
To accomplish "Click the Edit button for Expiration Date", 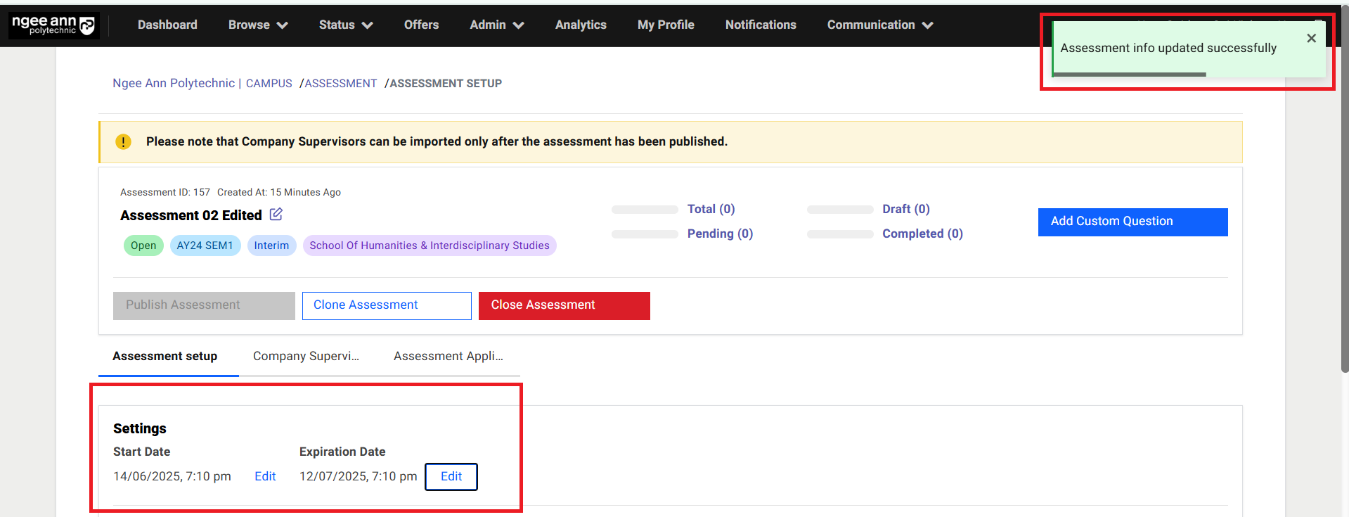I will click(451, 477).
